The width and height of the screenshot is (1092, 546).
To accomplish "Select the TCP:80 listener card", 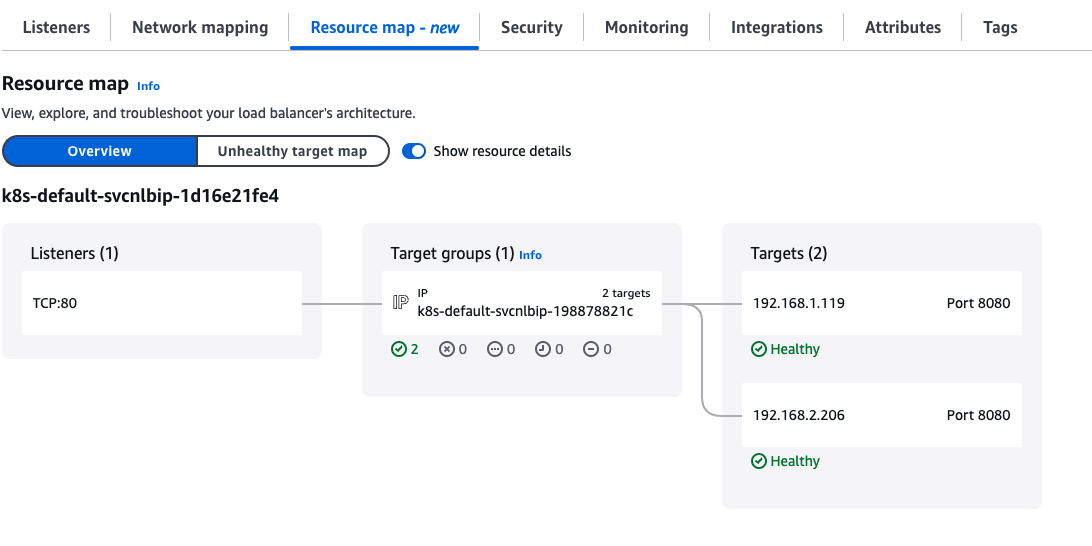I will tap(161, 302).
